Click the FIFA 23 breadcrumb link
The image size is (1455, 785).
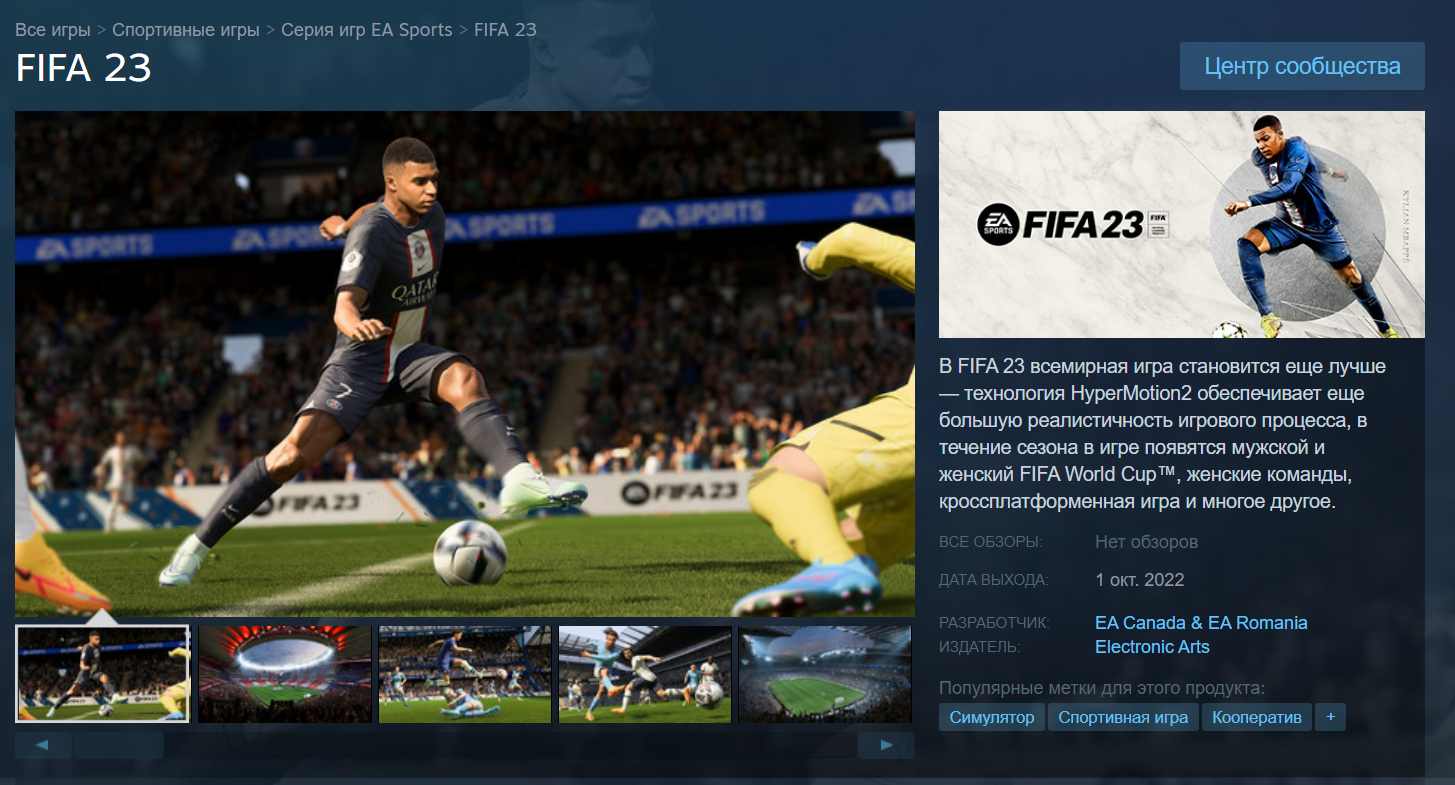[505, 29]
